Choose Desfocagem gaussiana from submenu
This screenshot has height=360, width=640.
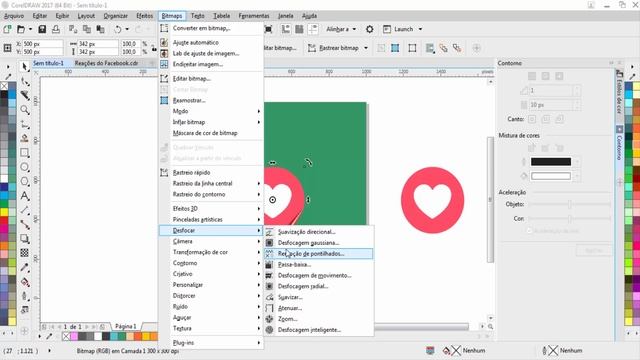[x=318, y=243]
